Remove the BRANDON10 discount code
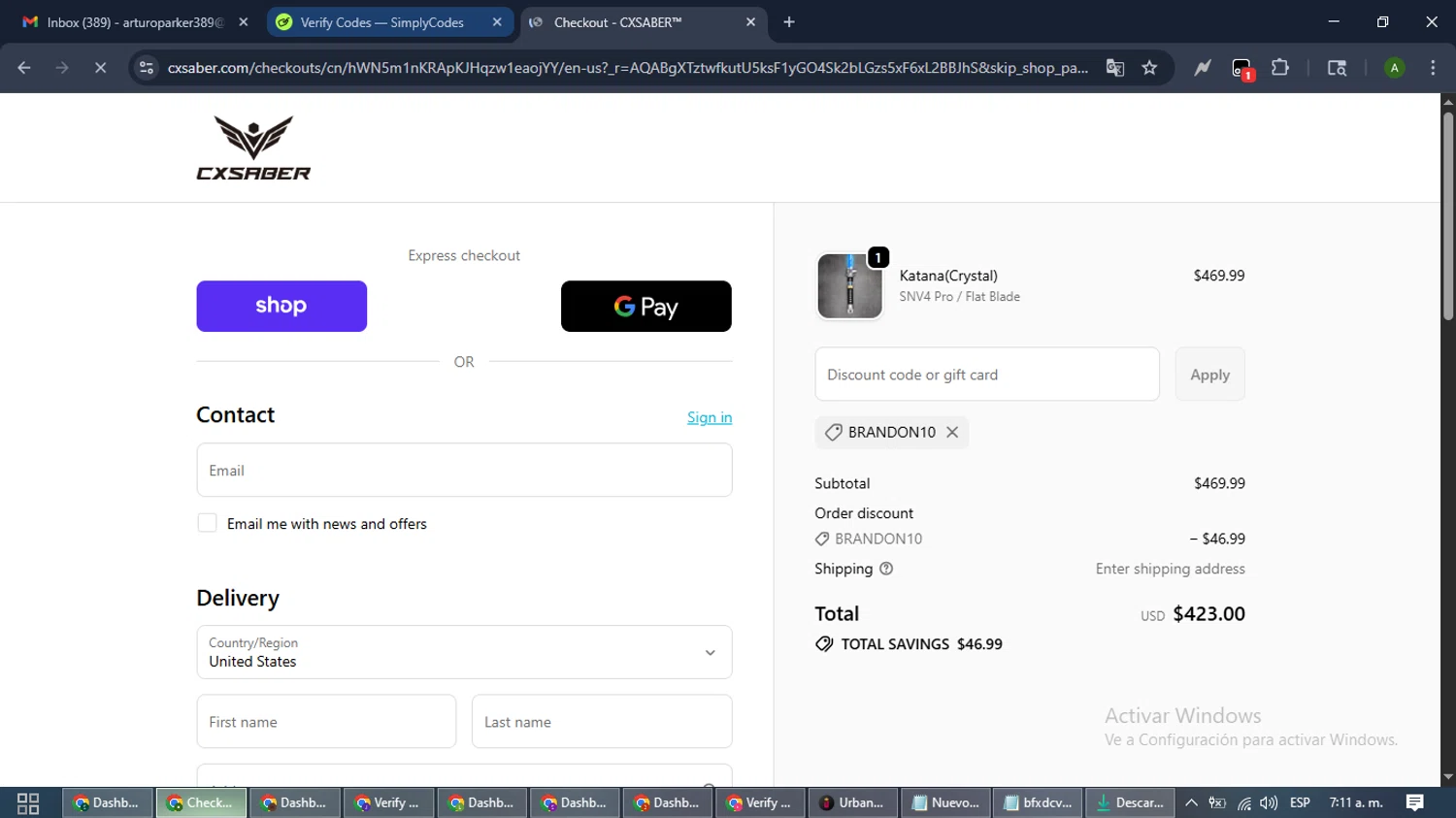 [x=952, y=433]
